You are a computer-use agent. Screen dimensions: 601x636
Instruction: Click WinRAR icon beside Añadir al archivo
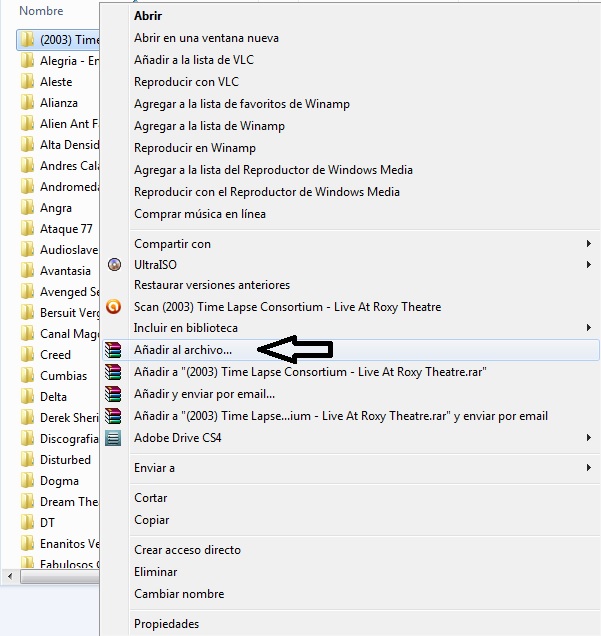point(113,350)
